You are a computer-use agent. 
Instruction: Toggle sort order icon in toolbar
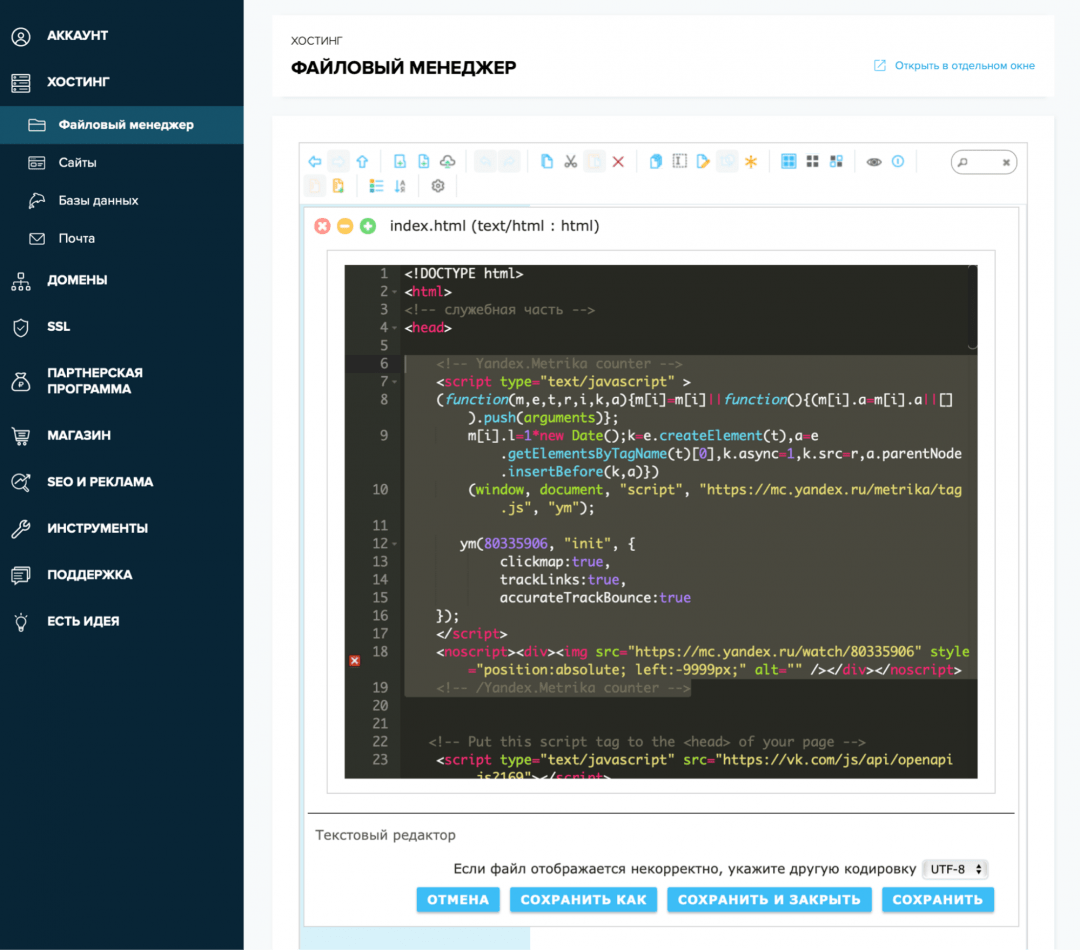[x=401, y=186]
